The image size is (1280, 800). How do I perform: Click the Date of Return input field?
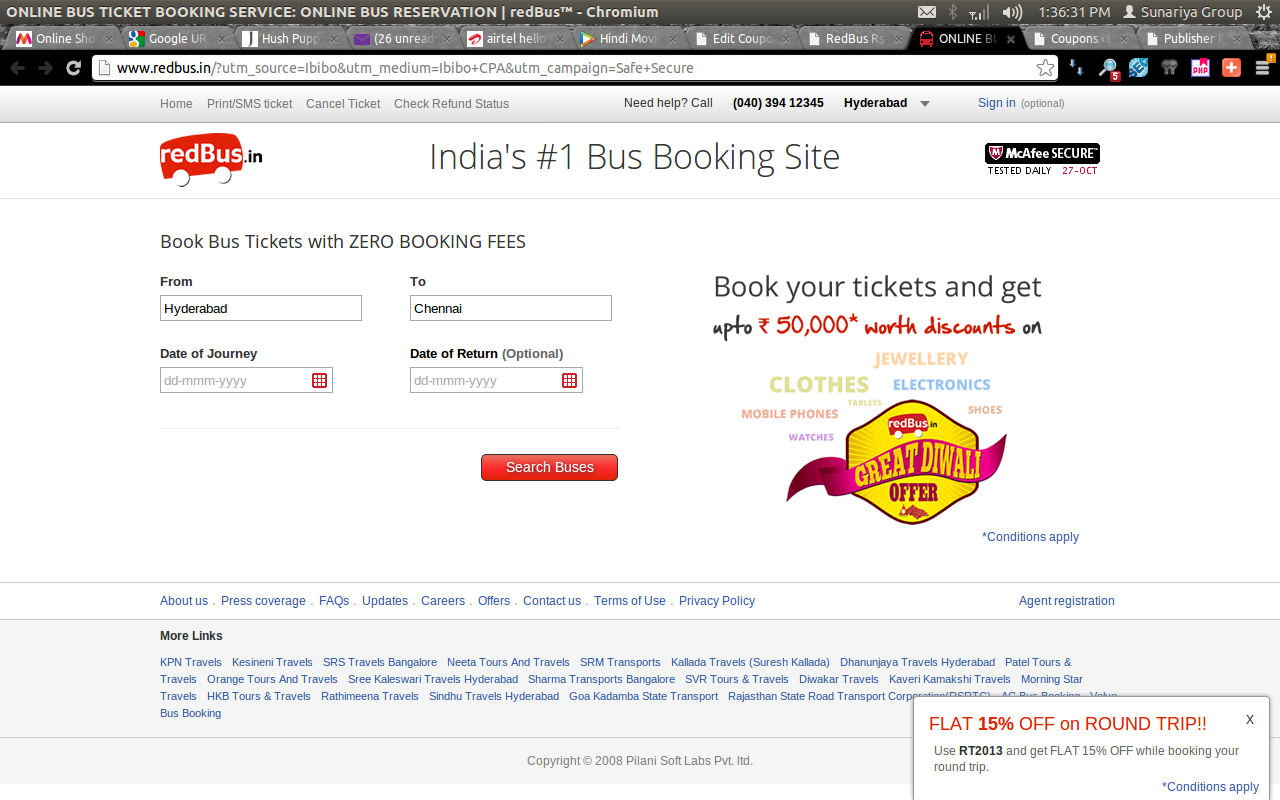point(496,380)
